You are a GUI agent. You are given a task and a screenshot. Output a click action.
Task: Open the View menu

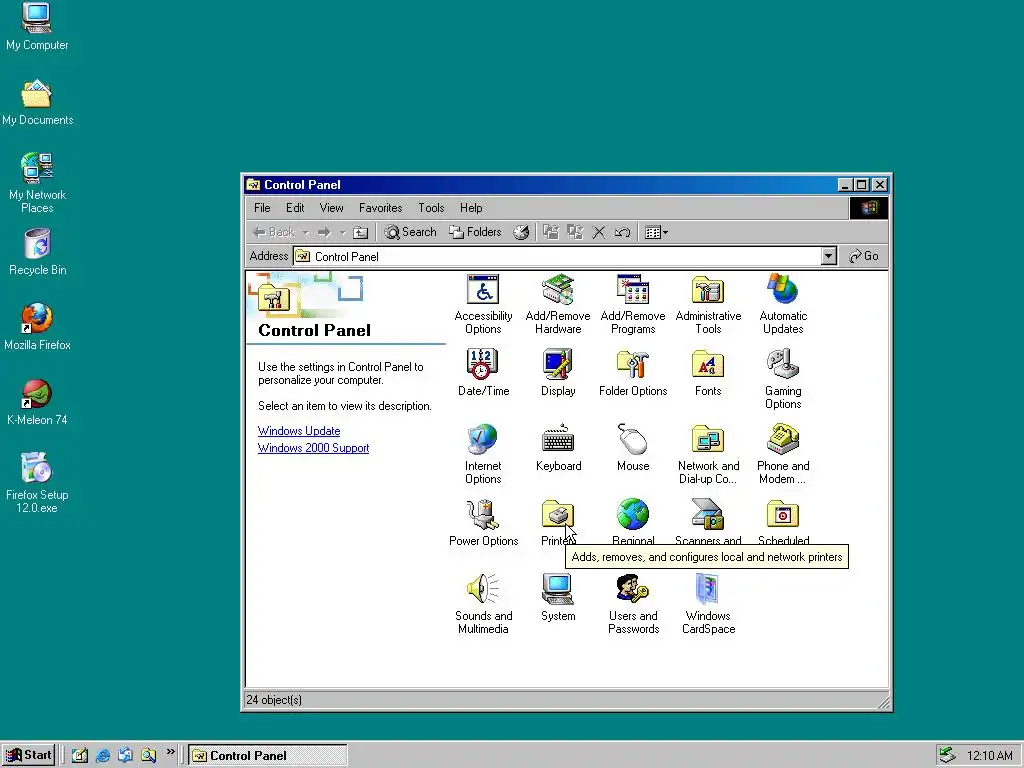pyautogui.click(x=331, y=208)
